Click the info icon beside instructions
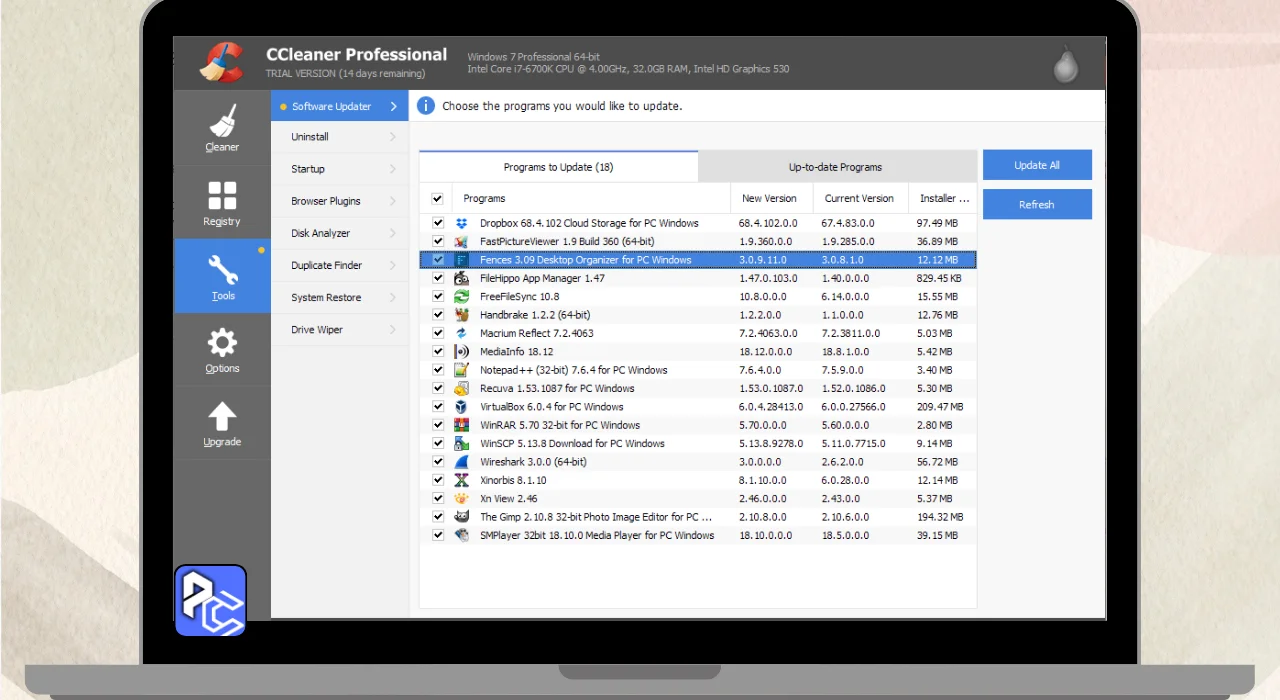Screen dimensions: 1280x700 click(426, 106)
